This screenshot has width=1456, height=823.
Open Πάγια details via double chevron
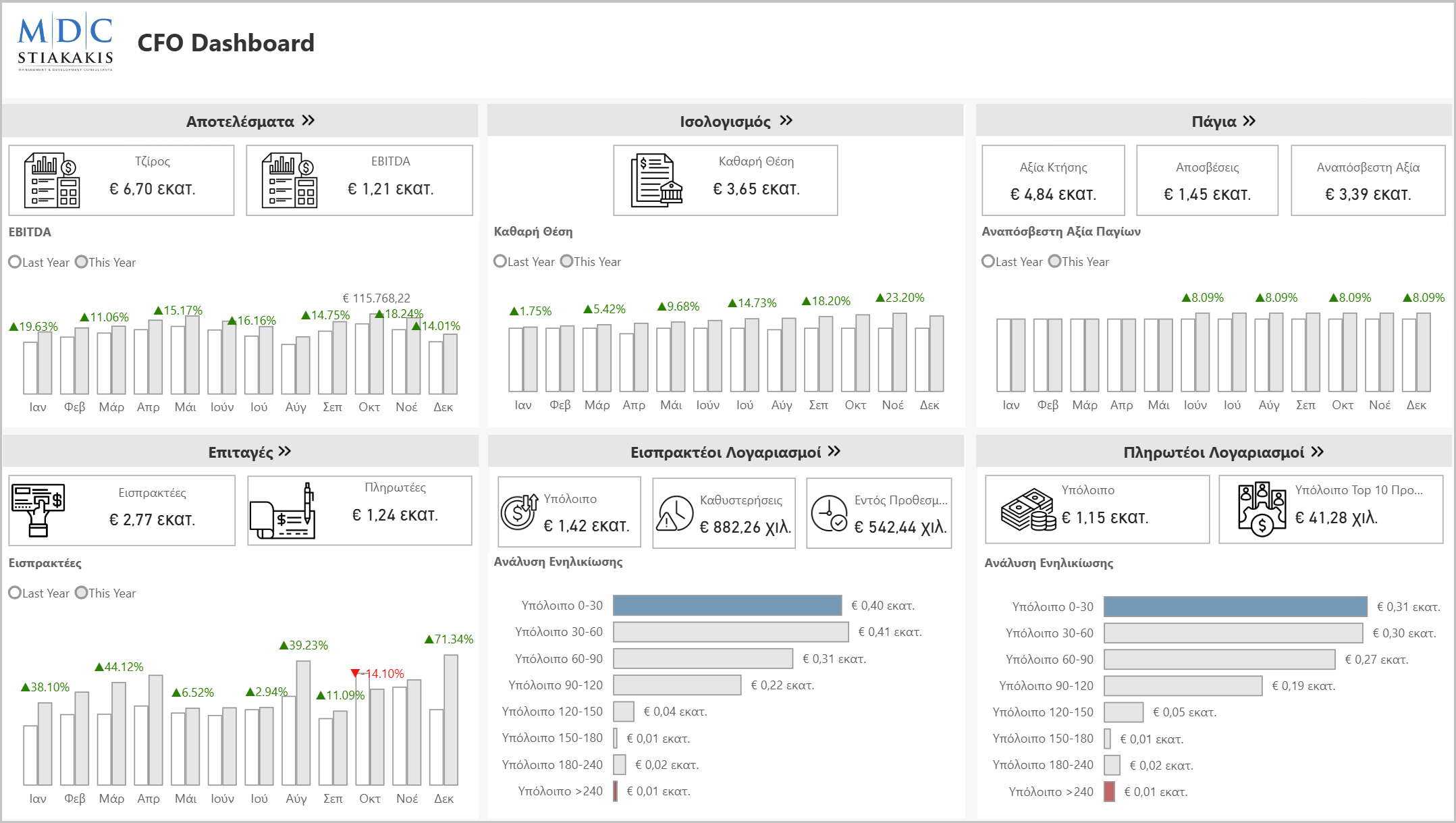point(1249,121)
